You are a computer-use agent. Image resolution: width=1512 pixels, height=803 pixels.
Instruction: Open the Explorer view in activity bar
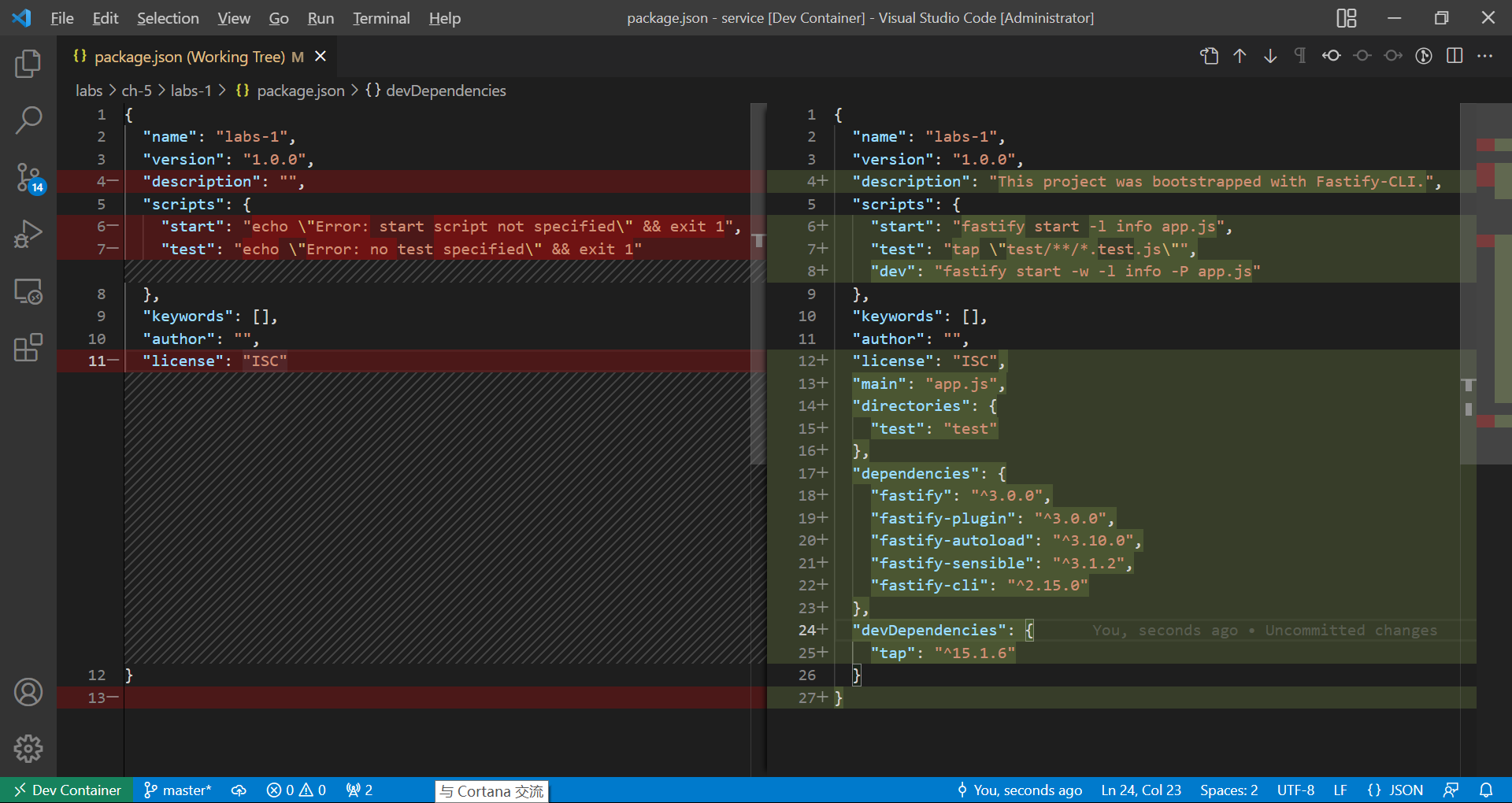tap(28, 64)
